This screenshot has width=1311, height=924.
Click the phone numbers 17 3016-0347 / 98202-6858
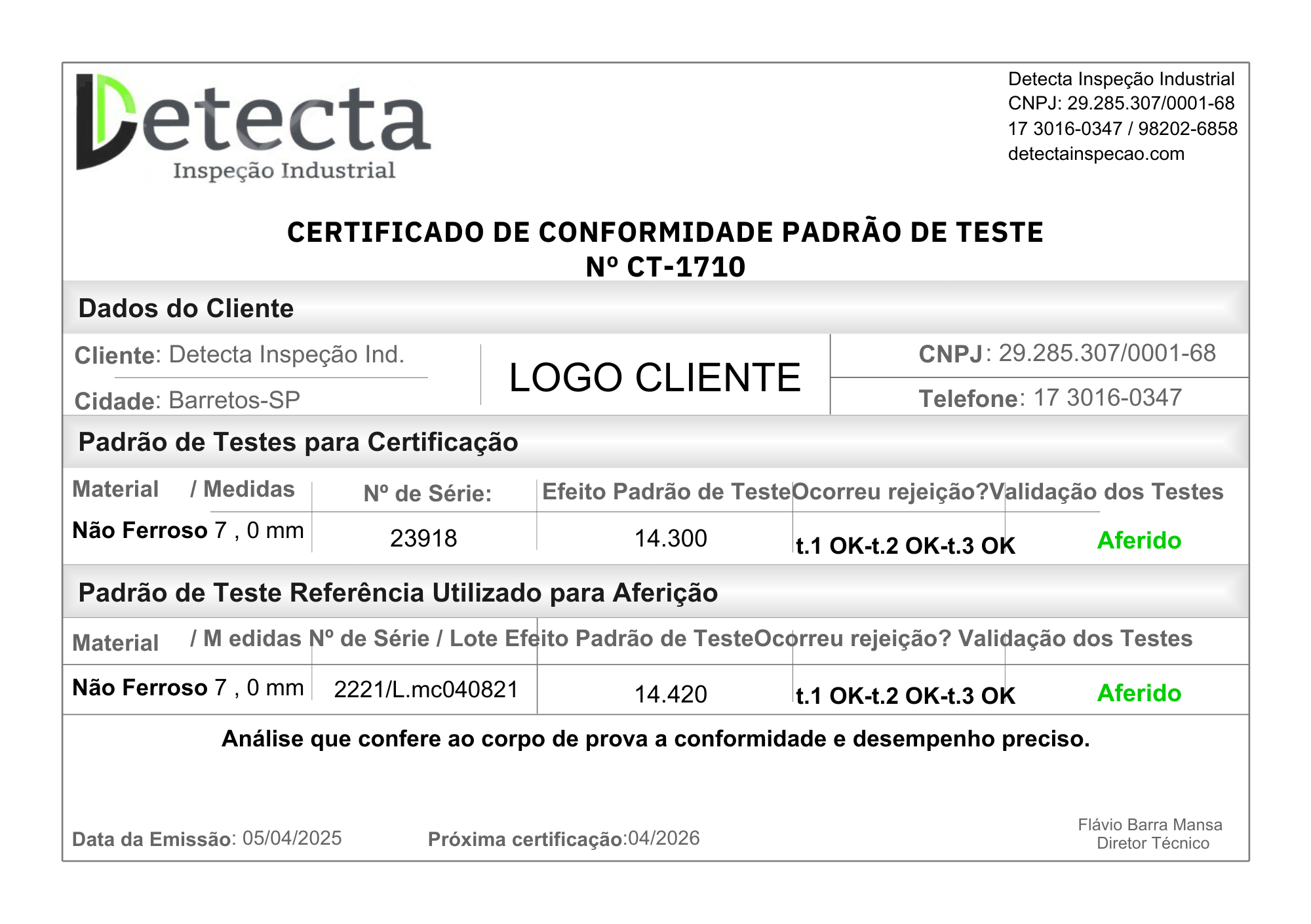coord(1123,128)
